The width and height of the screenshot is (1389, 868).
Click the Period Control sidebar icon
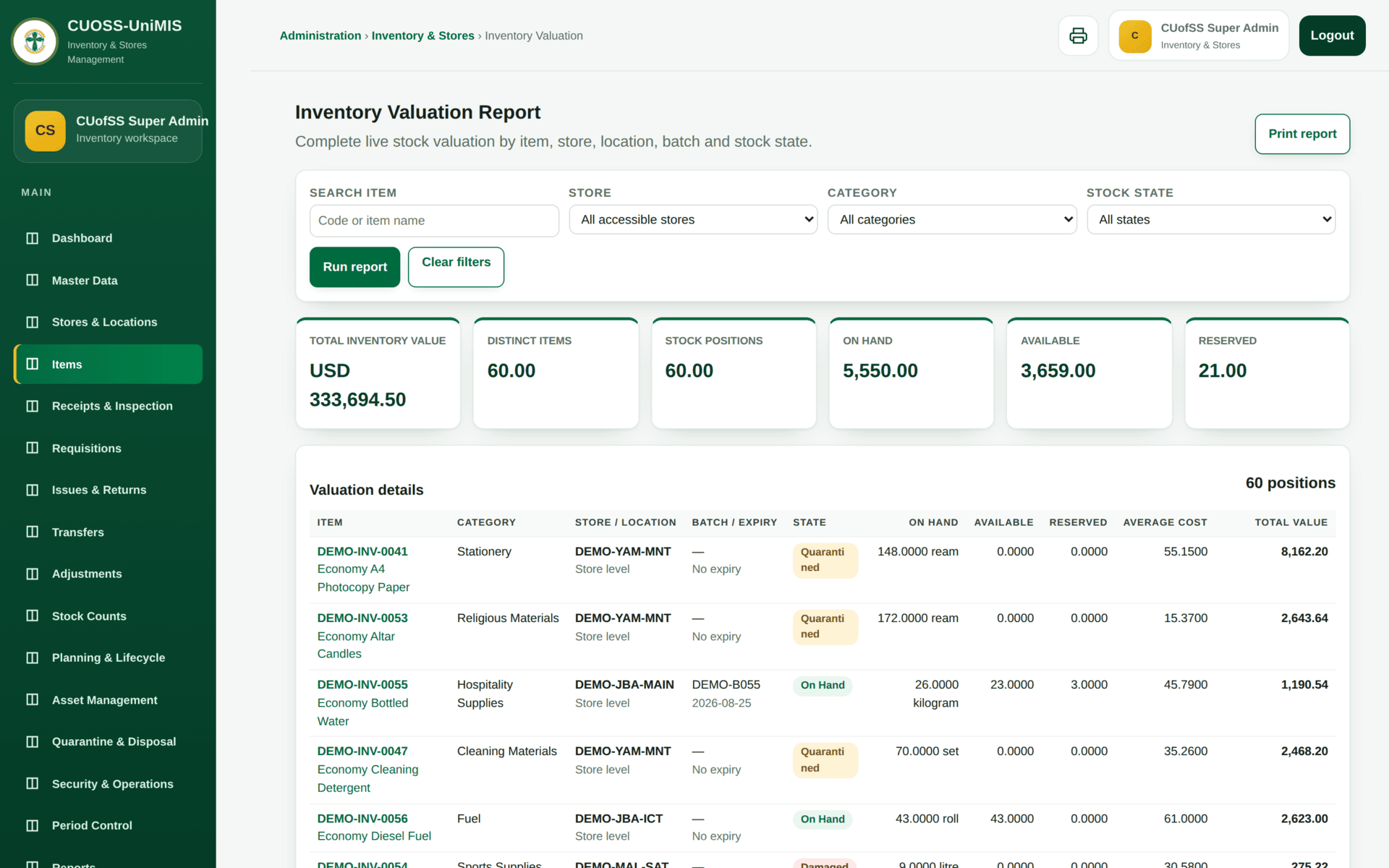[32, 825]
